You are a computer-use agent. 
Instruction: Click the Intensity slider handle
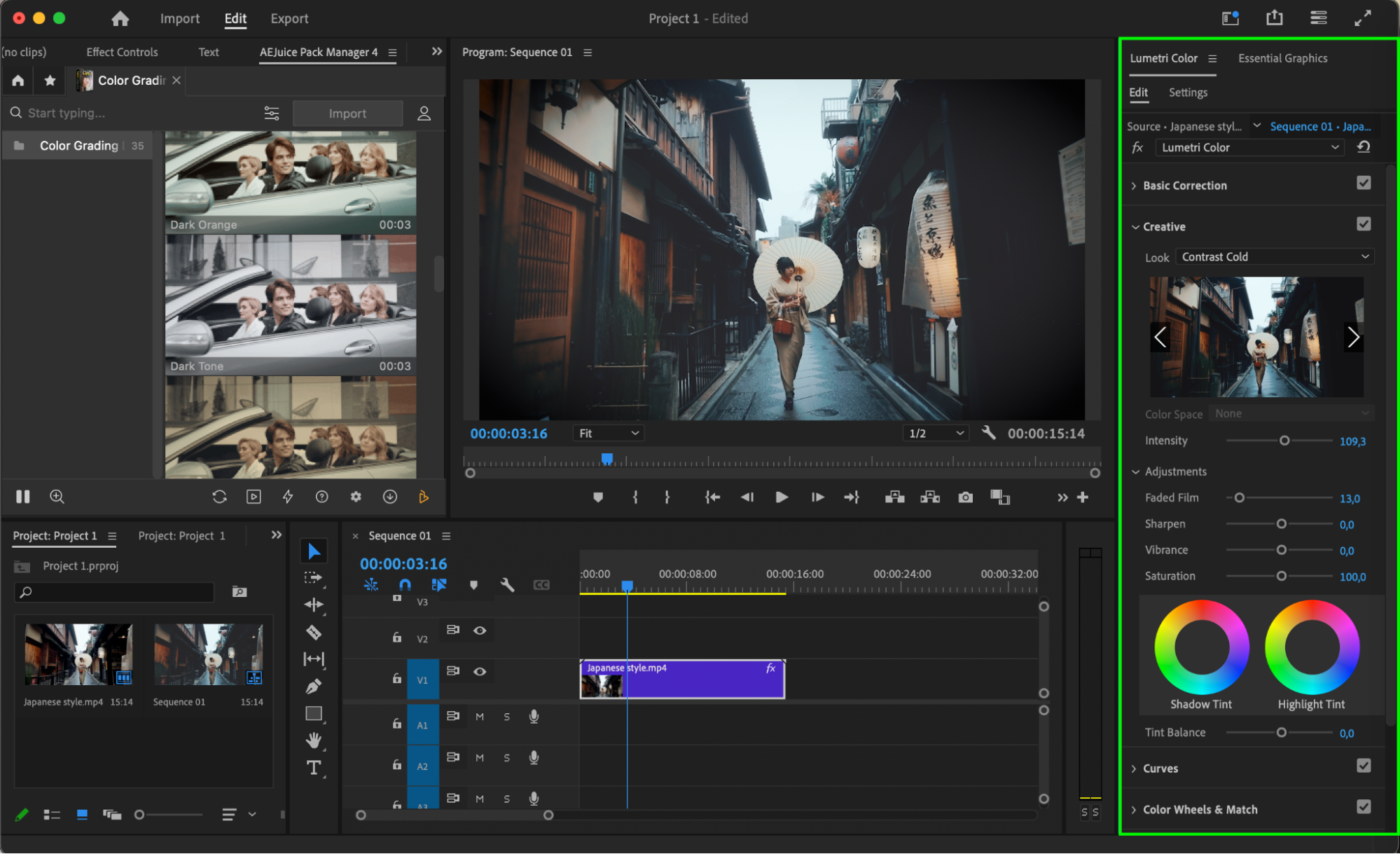click(1284, 441)
